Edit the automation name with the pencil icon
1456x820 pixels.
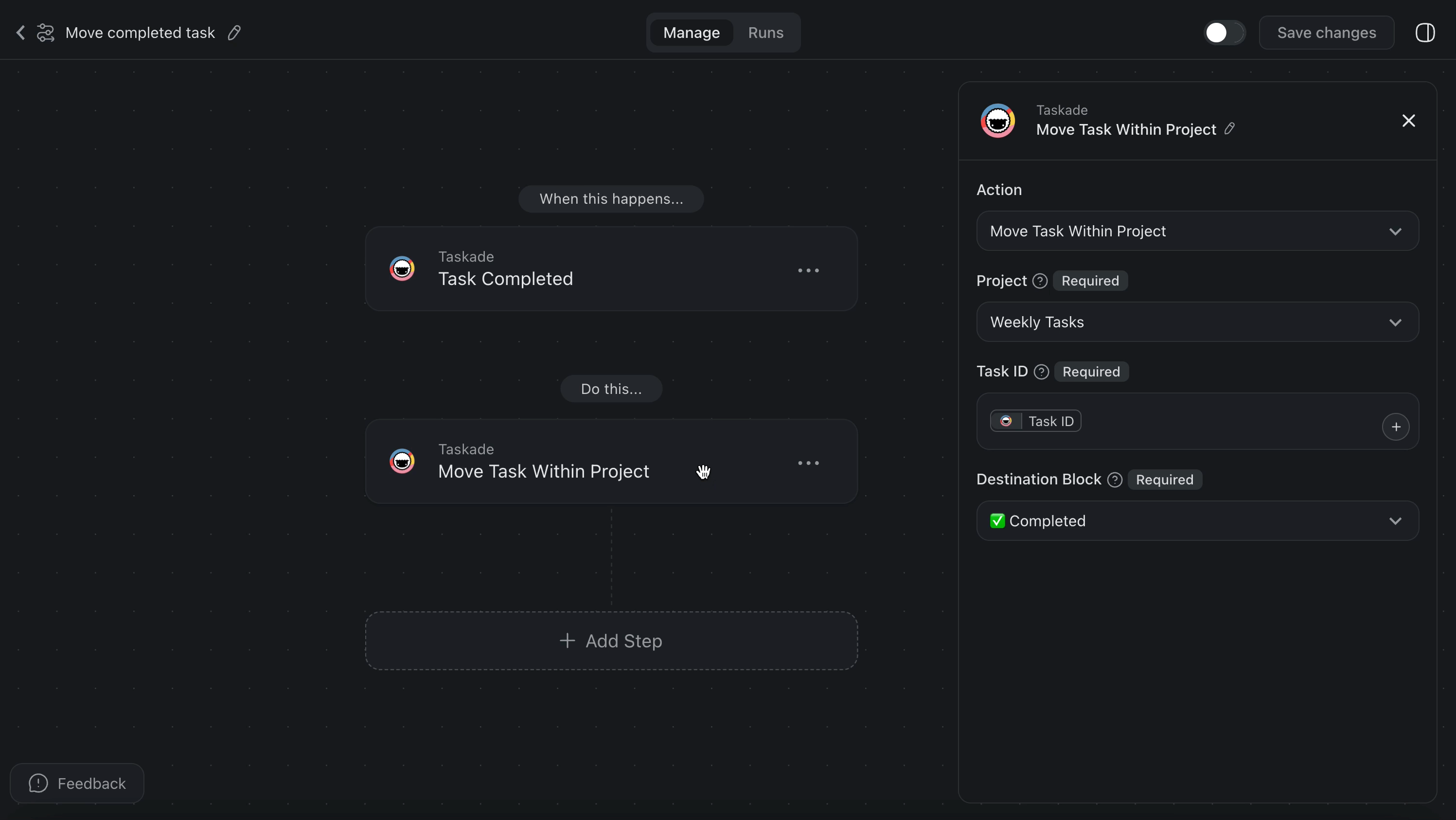pos(234,33)
